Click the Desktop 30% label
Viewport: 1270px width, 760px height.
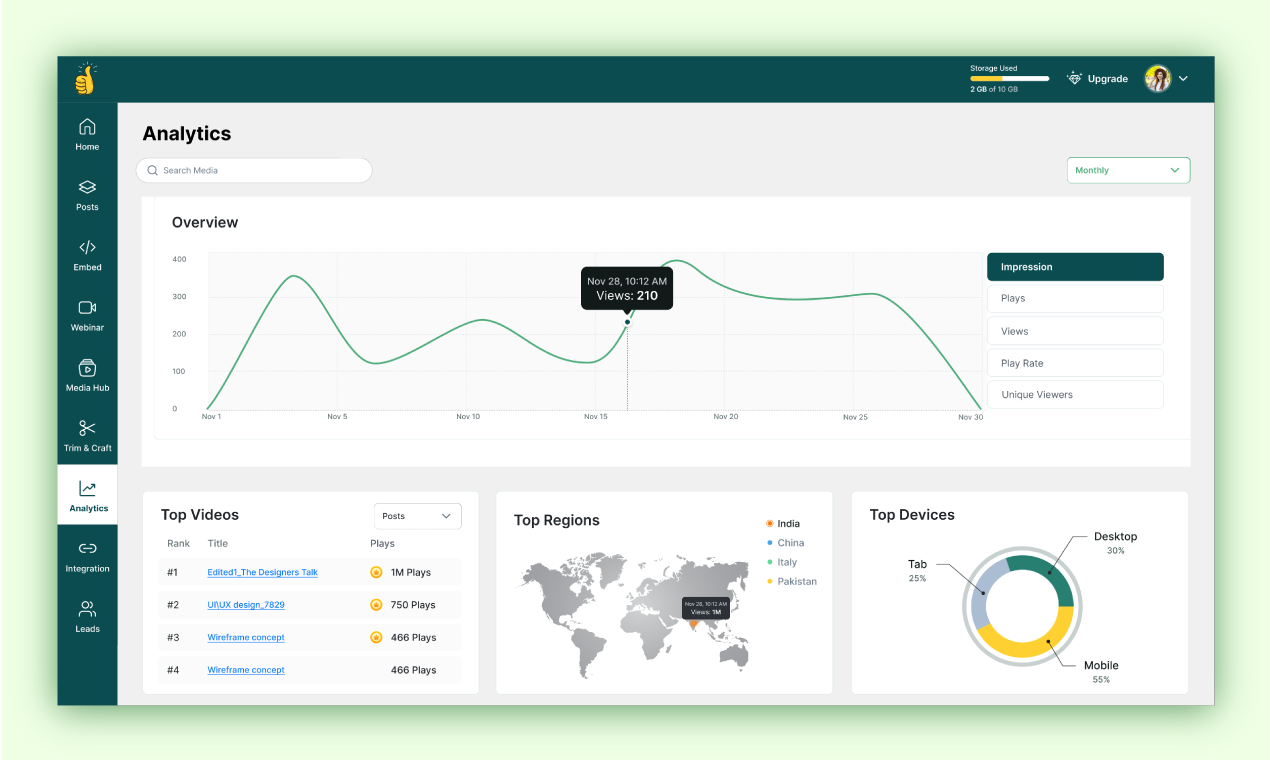point(1115,543)
